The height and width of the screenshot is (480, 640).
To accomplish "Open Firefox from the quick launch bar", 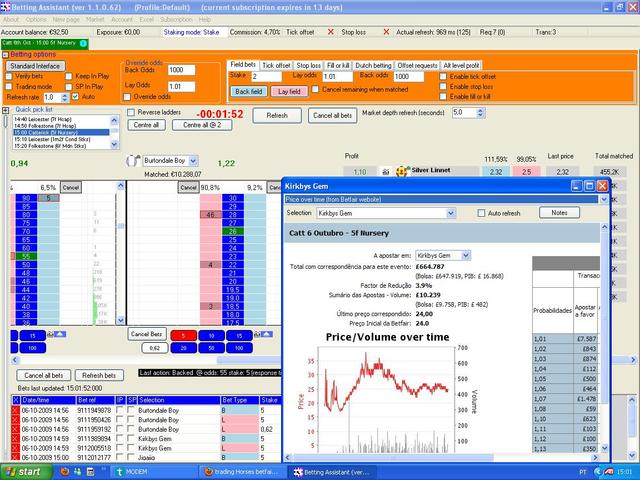I will click(x=64, y=472).
